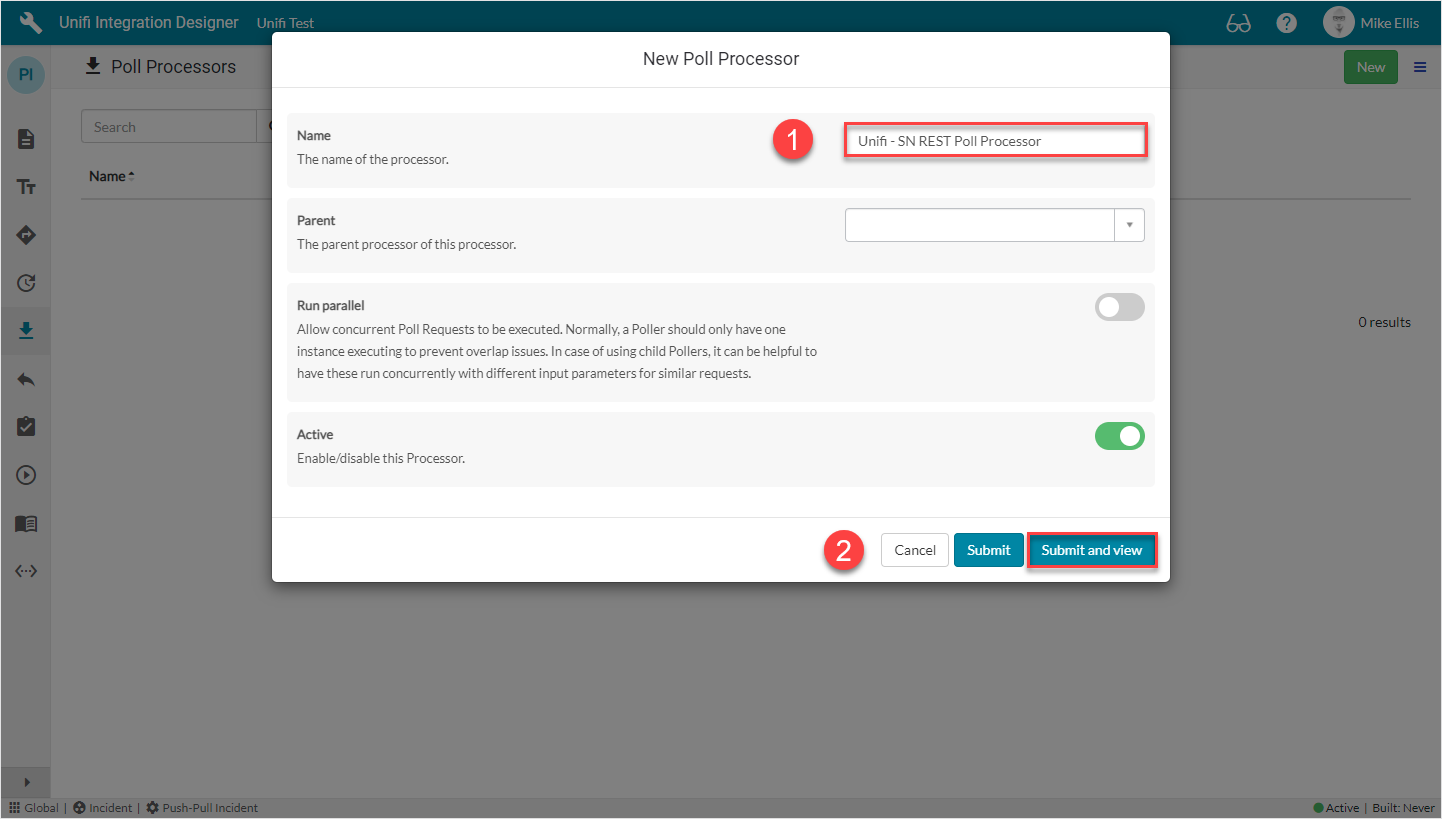
Task: Open the help question mark icon
Action: pos(1286,22)
